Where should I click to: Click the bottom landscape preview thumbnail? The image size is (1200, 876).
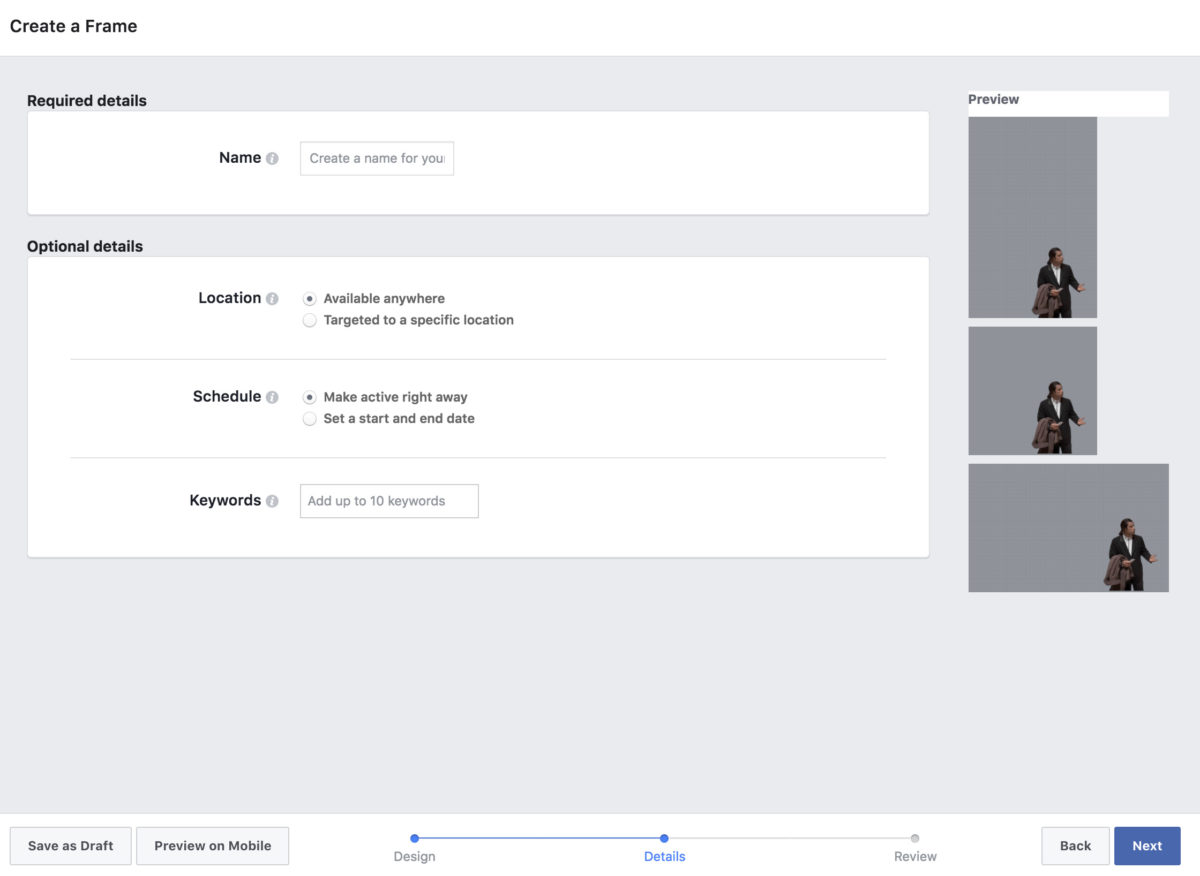(1068, 527)
